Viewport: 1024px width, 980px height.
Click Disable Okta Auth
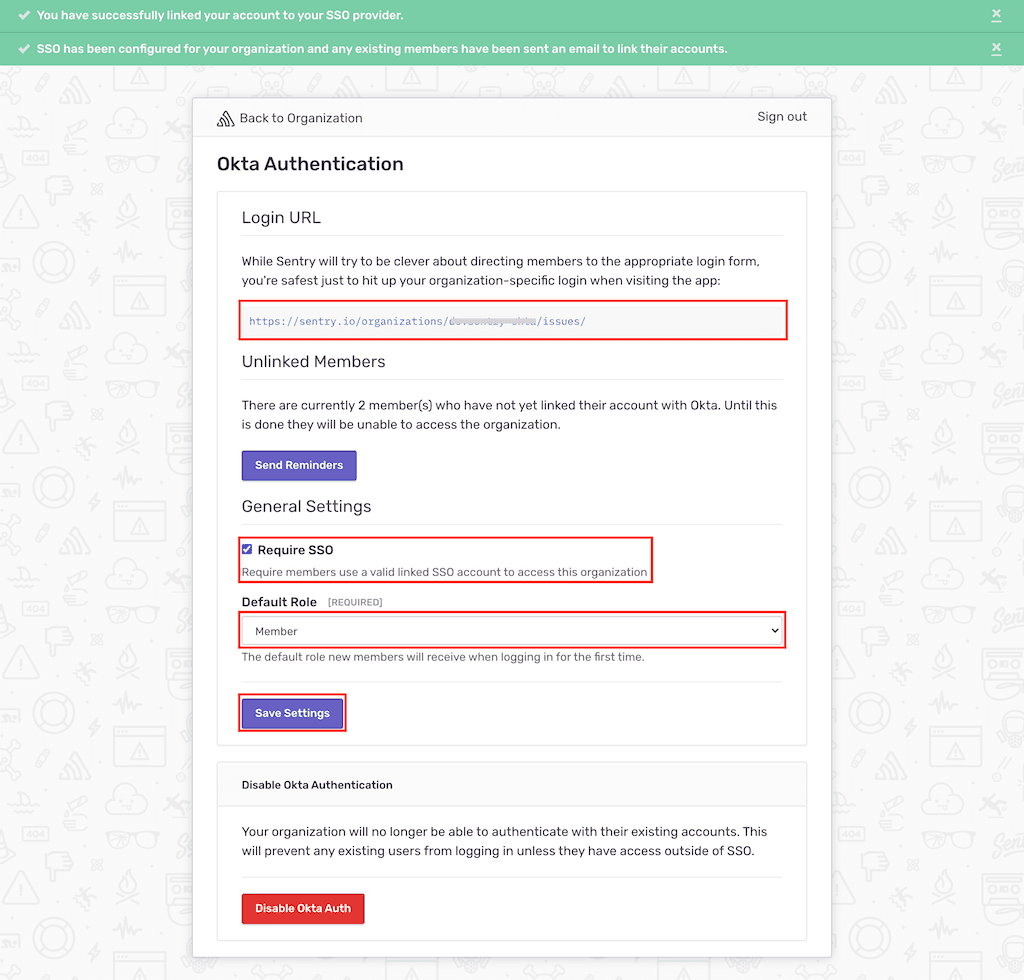click(x=302, y=908)
